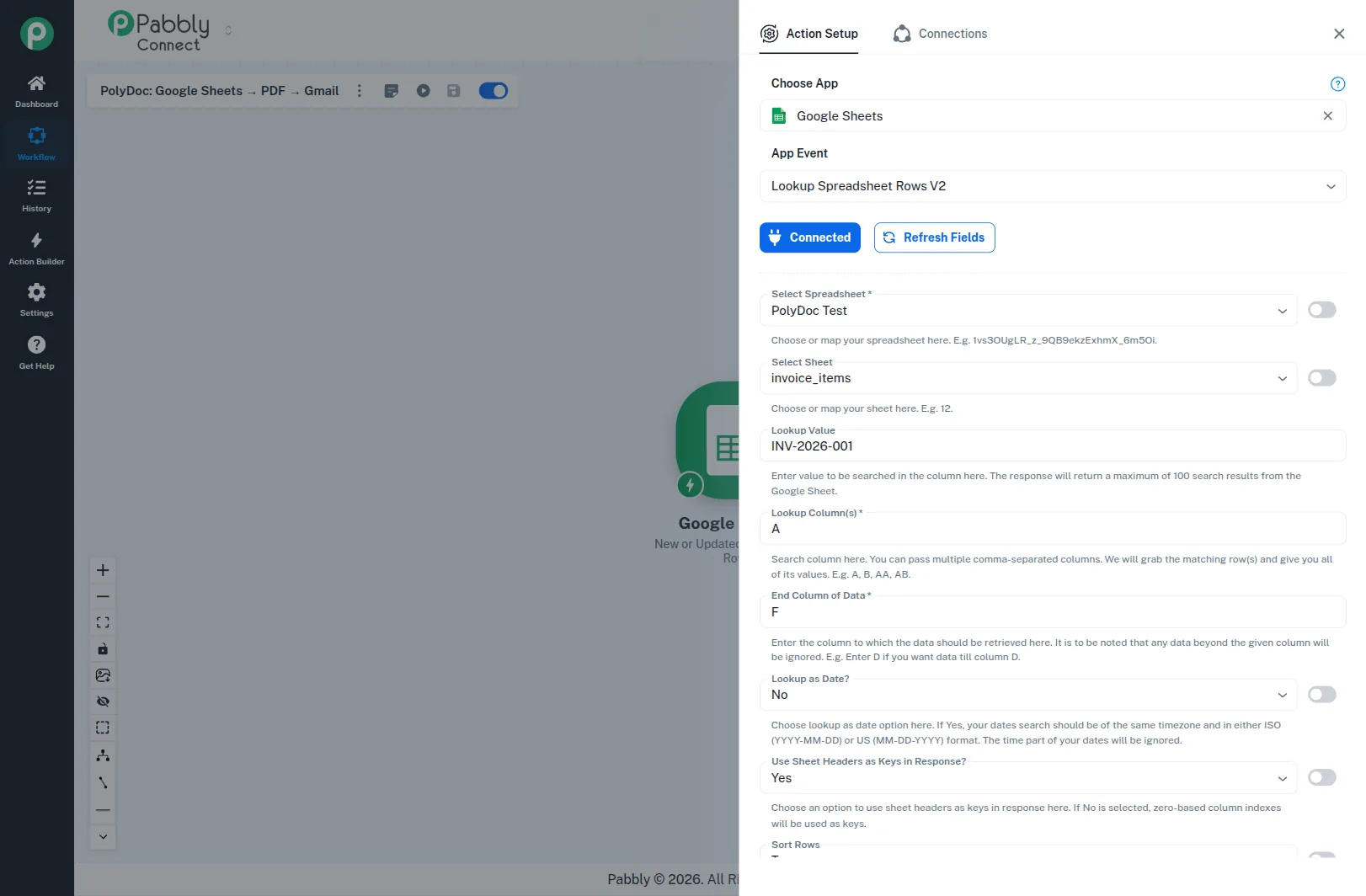Click the Lookup Column(s) input field
The image size is (1366, 896).
(x=1053, y=529)
